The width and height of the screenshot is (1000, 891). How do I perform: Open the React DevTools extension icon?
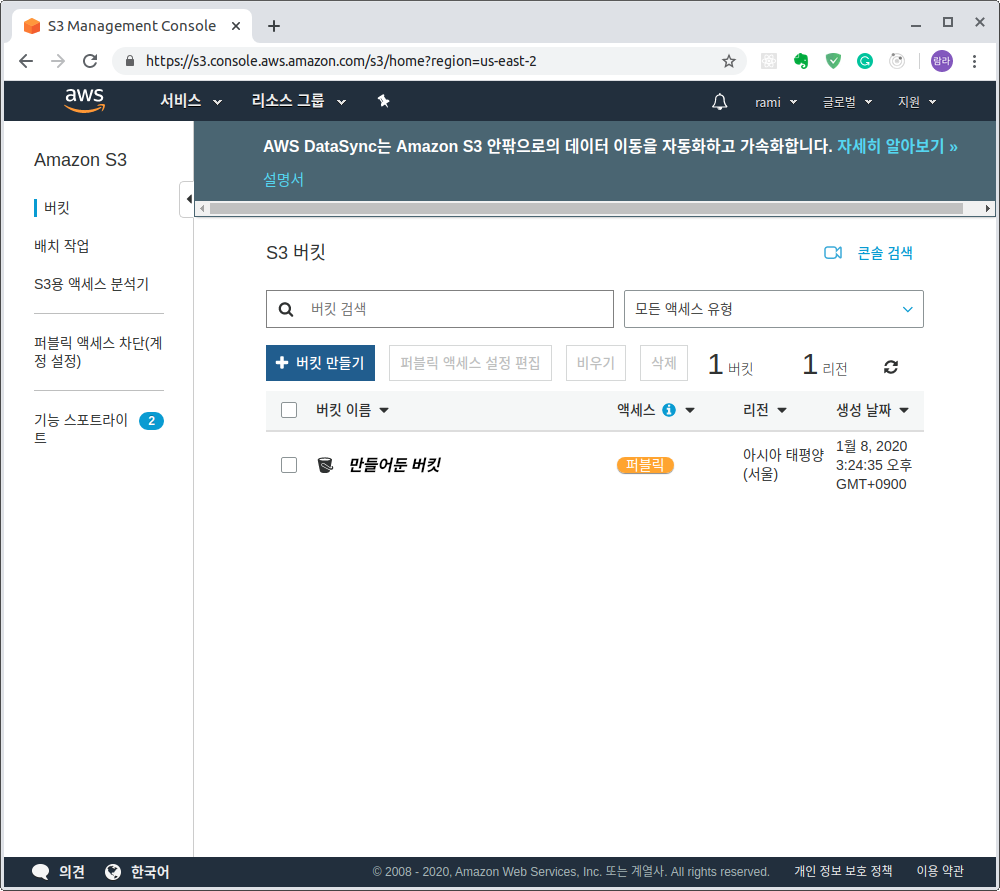tap(769, 61)
